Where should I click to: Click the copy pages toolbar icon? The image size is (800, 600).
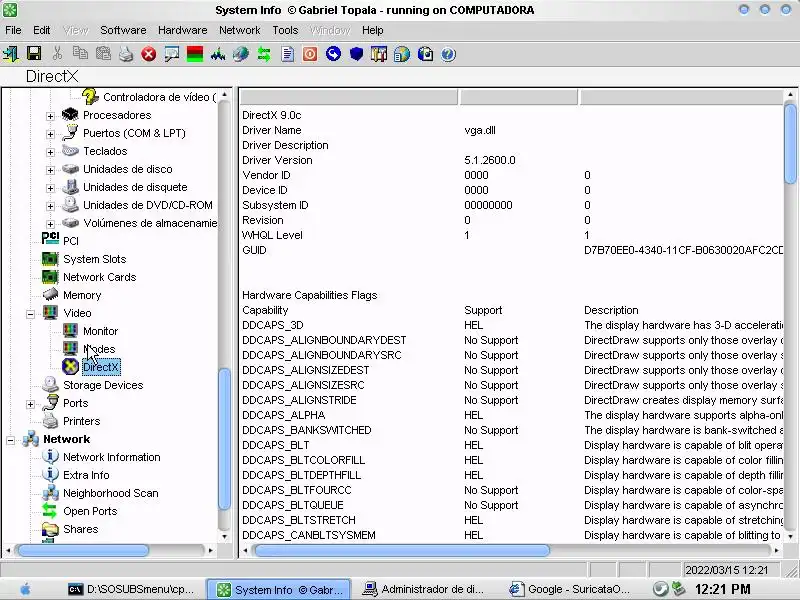pyautogui.click(x=80, y=54)
